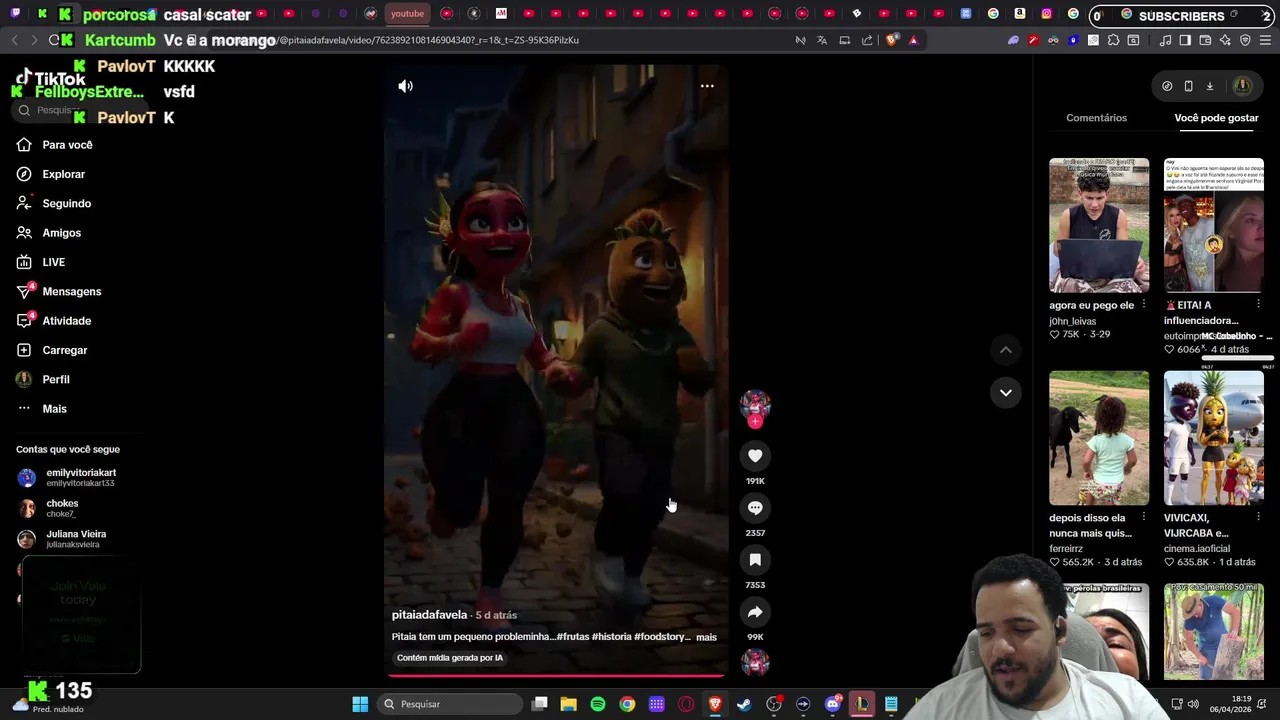Screen dimensions: 1280x720
Task: Open options dots beside 'depois disso ela nunca'
Action: (x=1143, y=518)
